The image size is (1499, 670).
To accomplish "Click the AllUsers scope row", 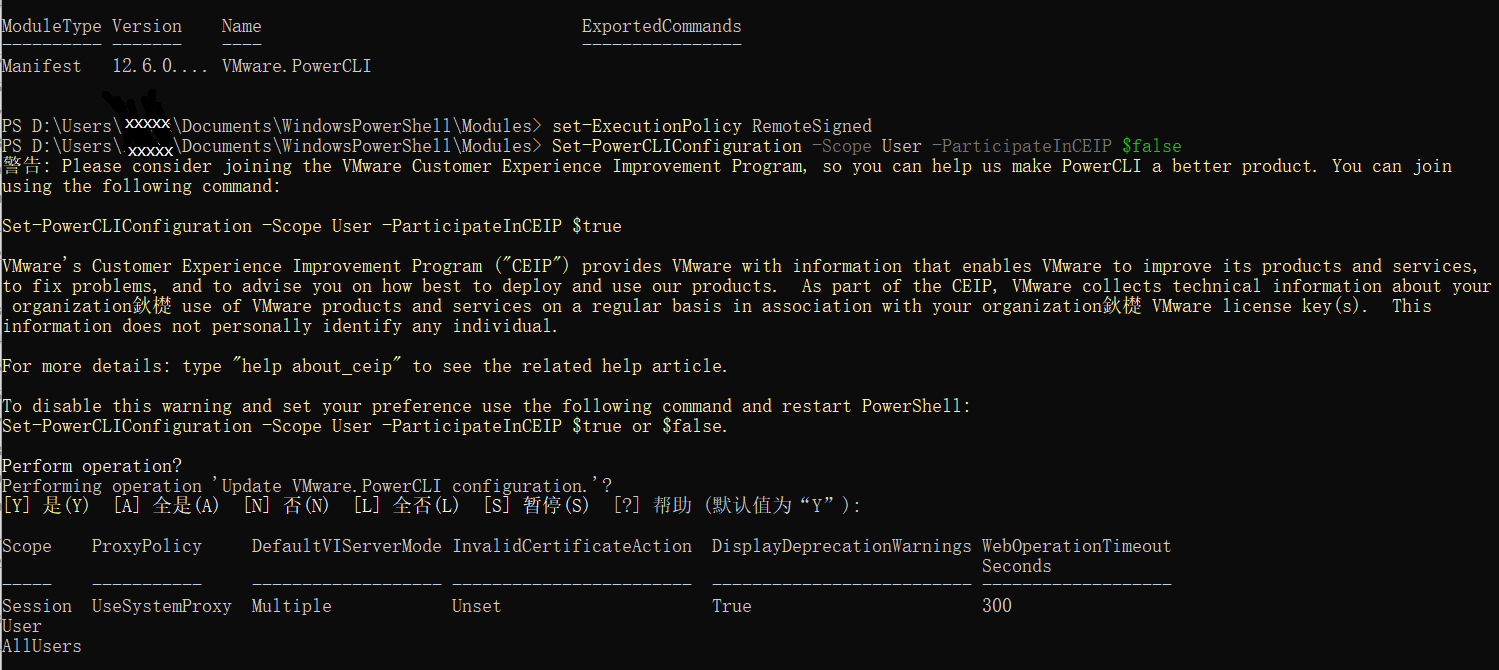I will pos(41,646).
